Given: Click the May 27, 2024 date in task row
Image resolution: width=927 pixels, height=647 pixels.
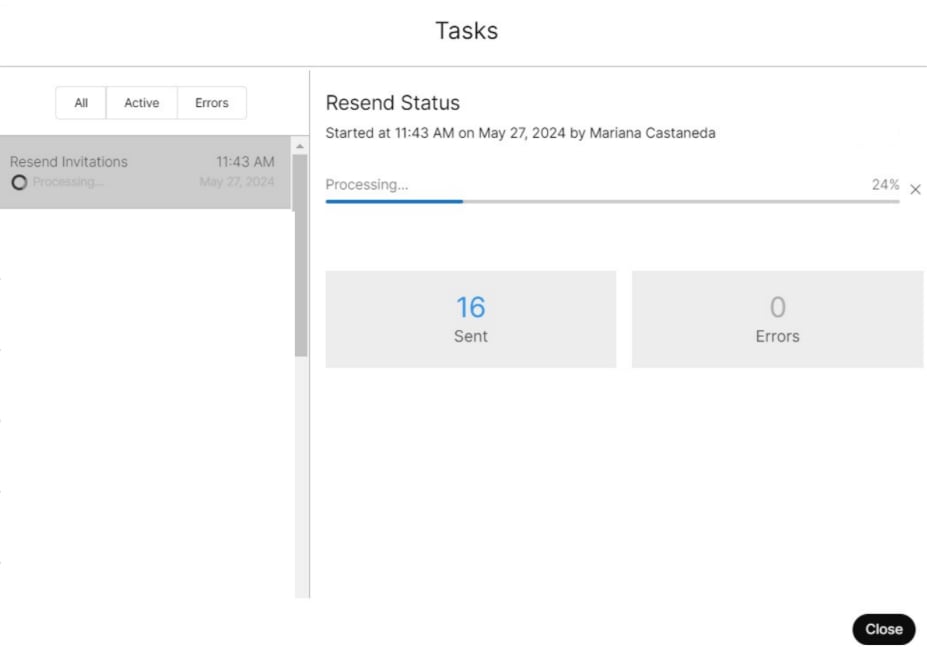Looking at the screenshot, I should point(236,182).
